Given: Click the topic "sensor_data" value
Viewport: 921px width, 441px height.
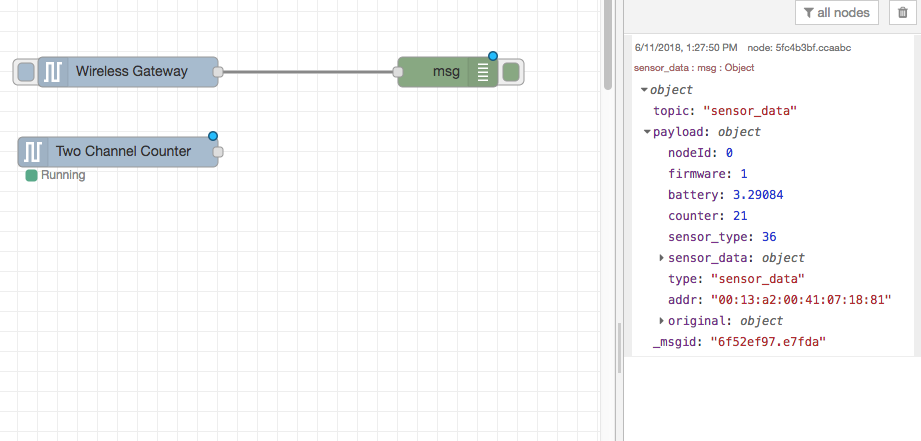Looking at the screenshot, I should click(750, 110).
